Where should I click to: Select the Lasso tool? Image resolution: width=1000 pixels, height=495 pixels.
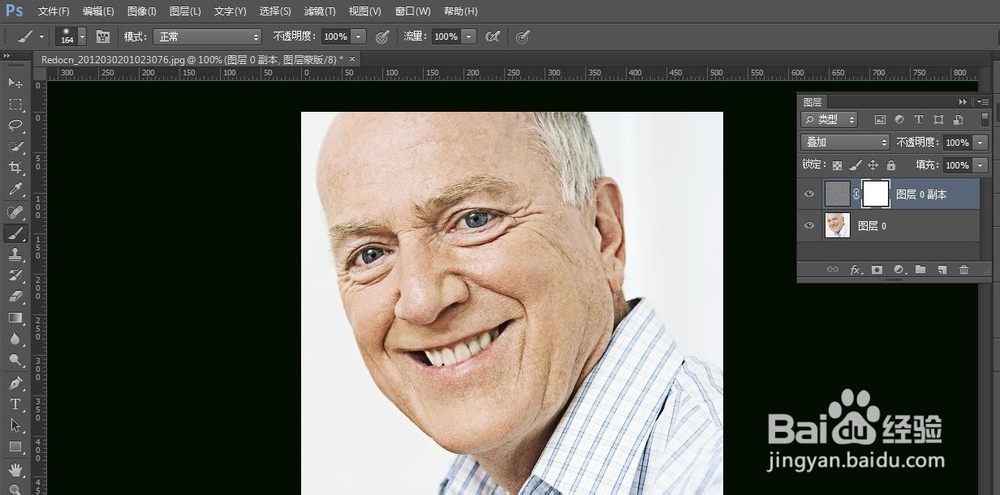(15, 125)
